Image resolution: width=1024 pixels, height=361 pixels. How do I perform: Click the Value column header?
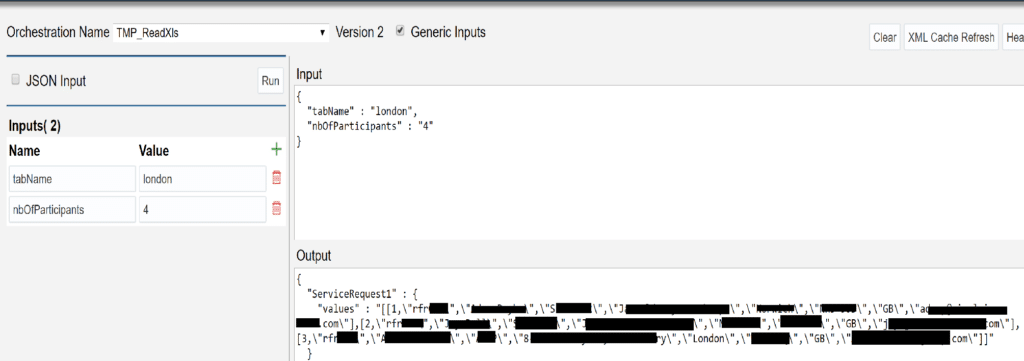[x=154, y=151]
